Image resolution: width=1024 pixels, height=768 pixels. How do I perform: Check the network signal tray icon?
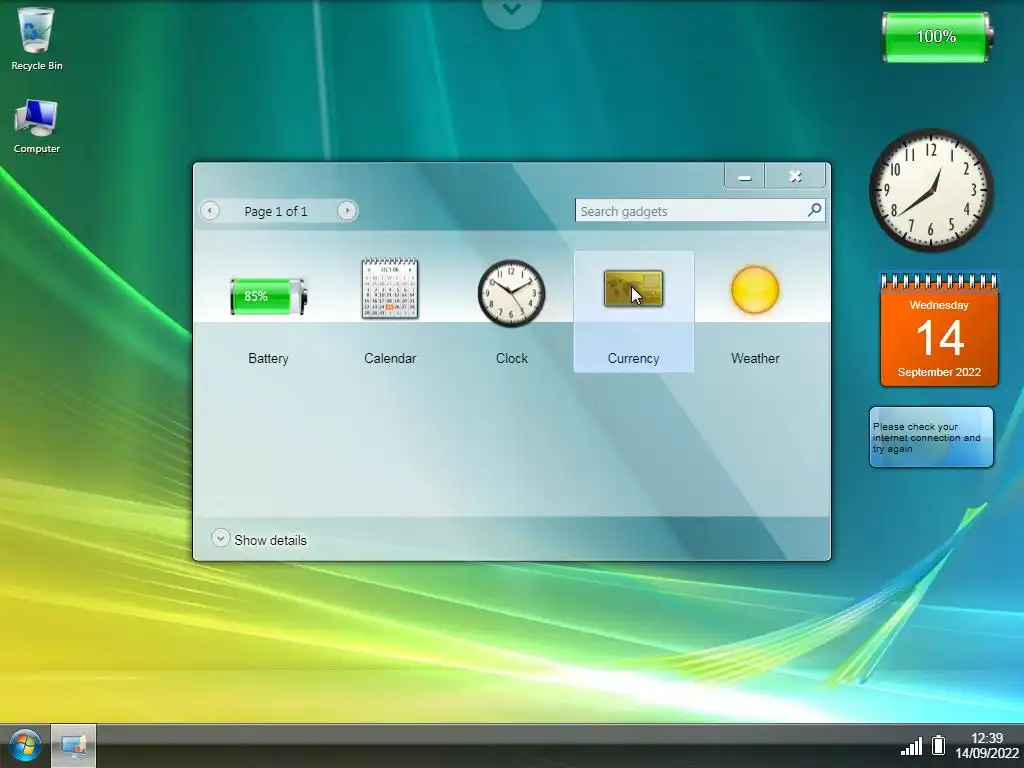[911, 746]
